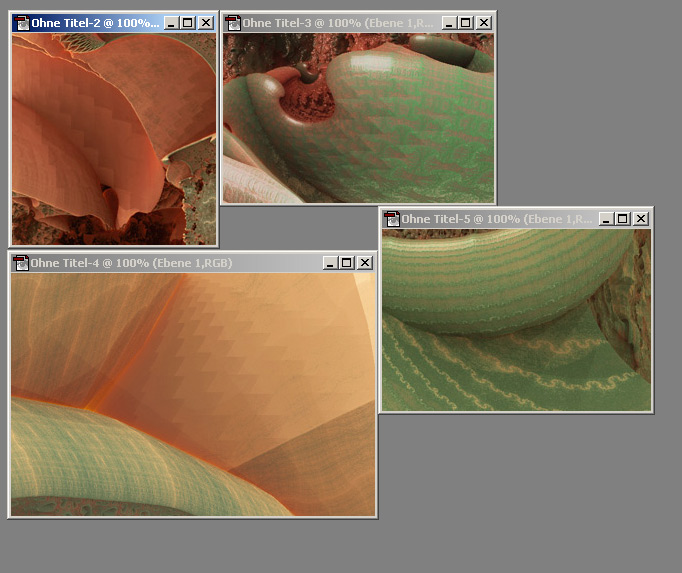Viewport: 682px width, 573px height.
Task: Click the document icon of Ohne Titel-5
Action: 391,219
